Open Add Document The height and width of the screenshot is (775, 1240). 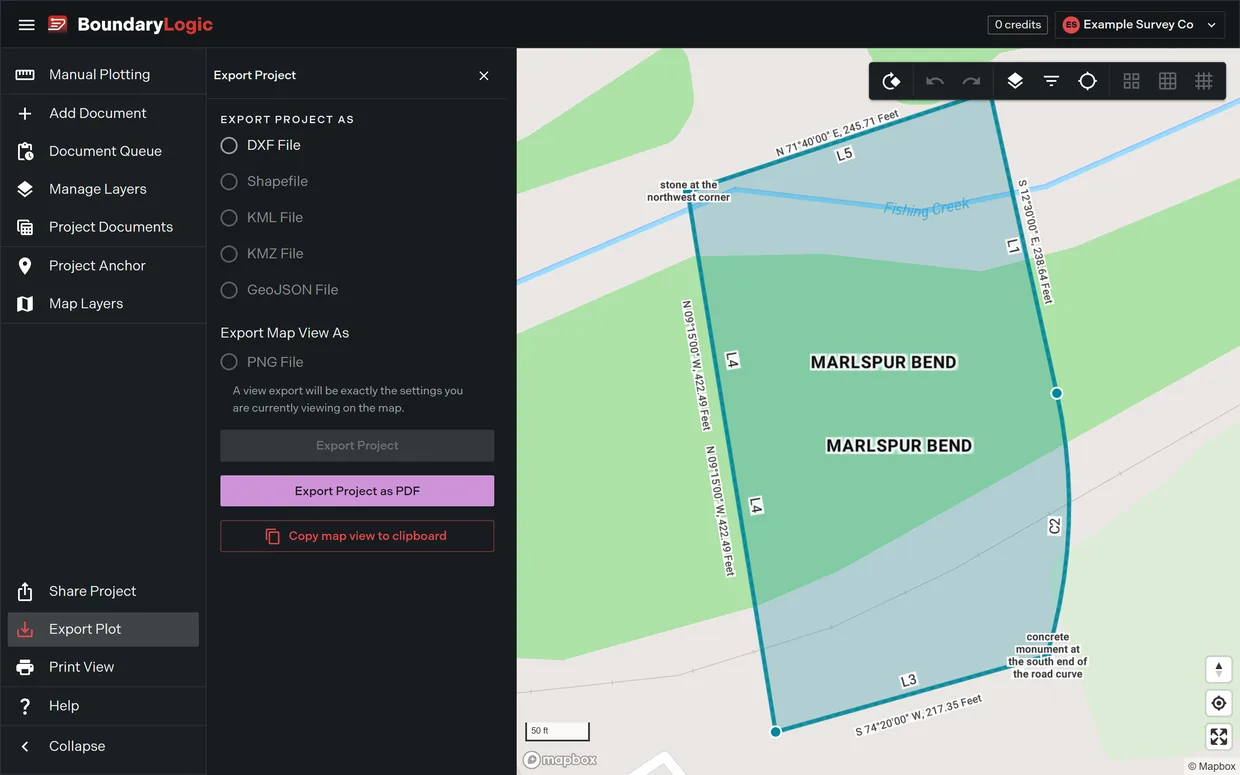pyautogui.click(x=103, y=113)
